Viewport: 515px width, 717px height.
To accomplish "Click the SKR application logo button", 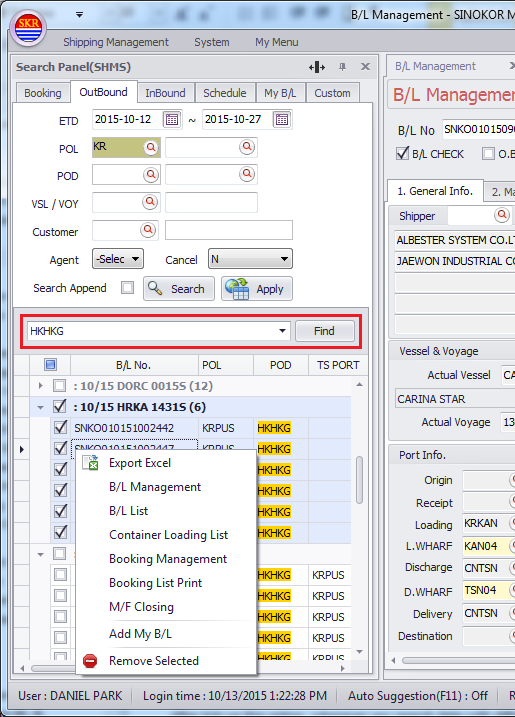I will pos(28,28).
